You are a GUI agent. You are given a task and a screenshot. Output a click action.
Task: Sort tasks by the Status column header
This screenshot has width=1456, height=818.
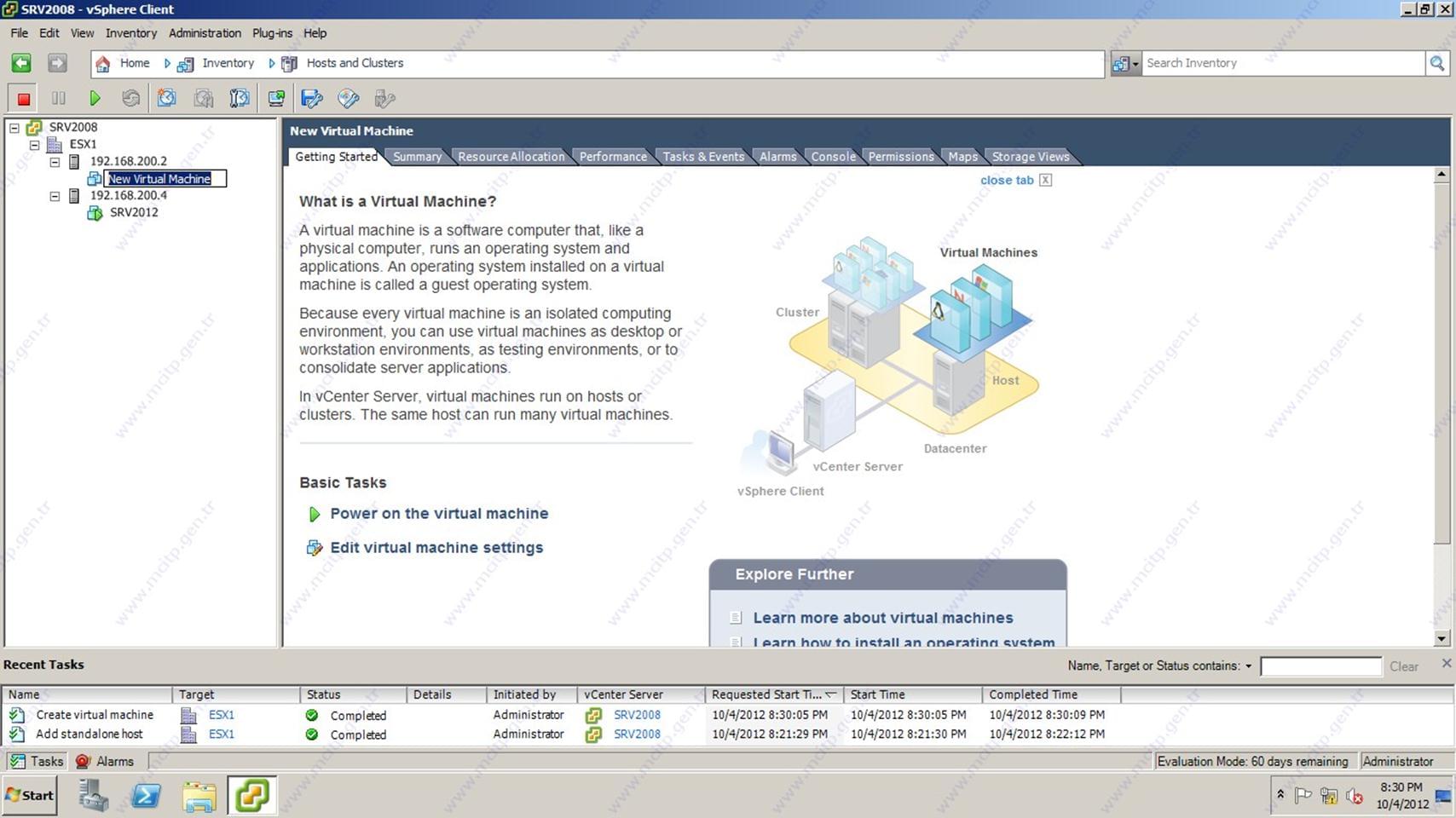coord(353,694)
